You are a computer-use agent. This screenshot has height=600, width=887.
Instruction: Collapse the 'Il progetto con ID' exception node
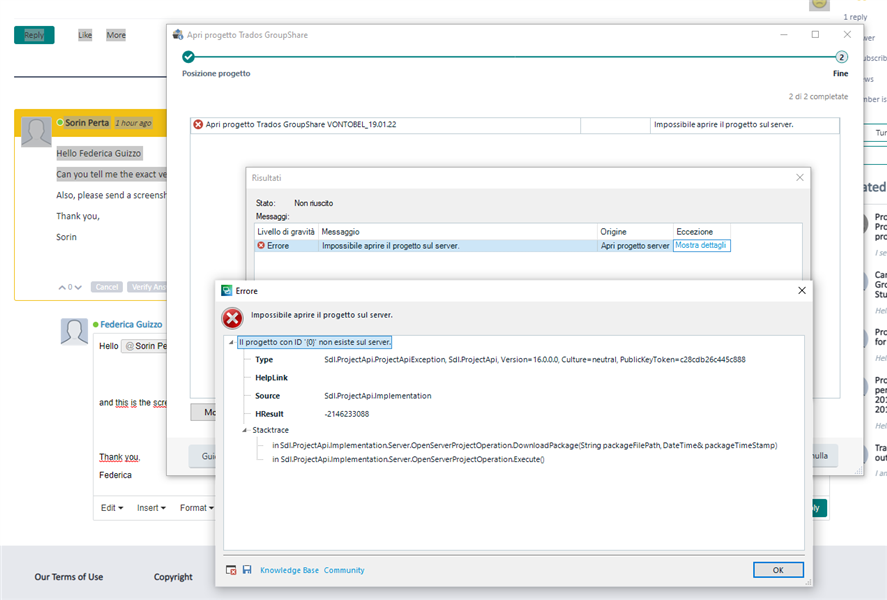pyautogui.click(x=231, y=342)
